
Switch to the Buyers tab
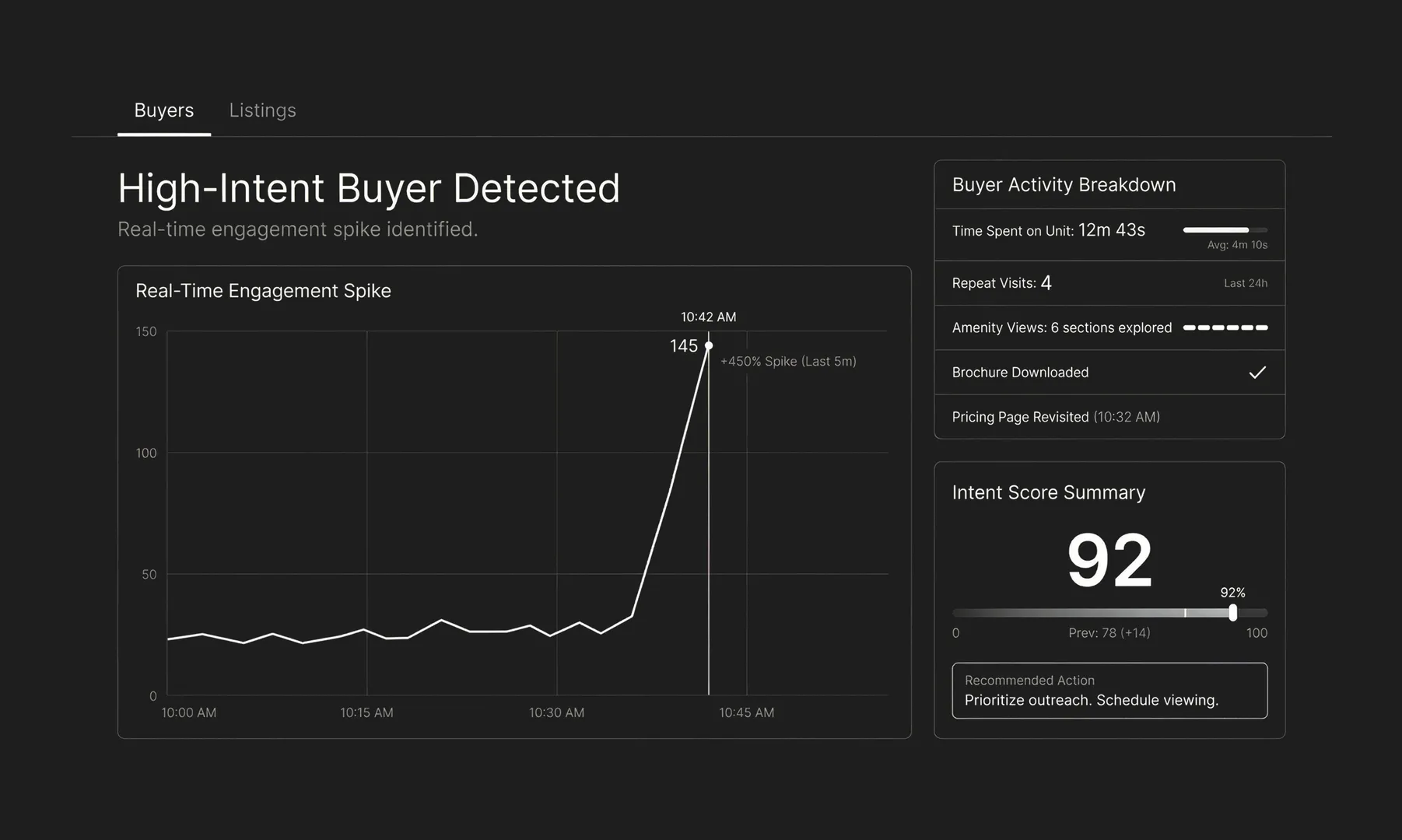click(x=163, y=110)
